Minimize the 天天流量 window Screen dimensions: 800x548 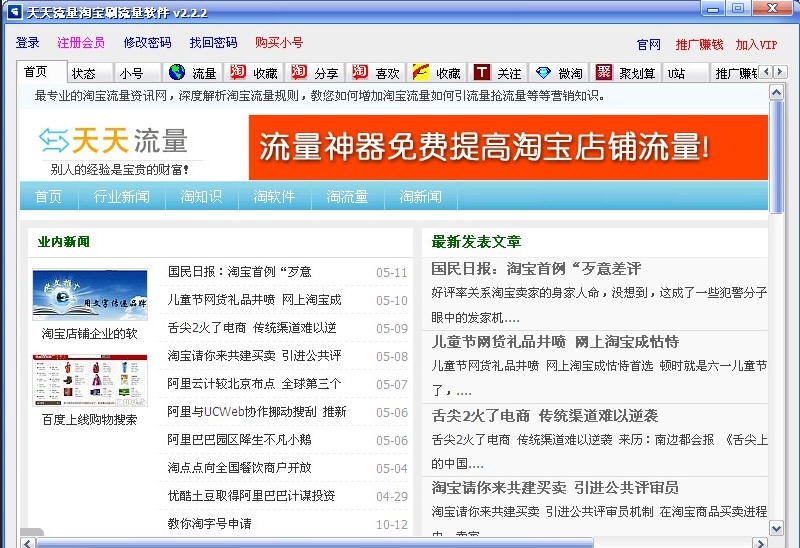pos(713,9)
